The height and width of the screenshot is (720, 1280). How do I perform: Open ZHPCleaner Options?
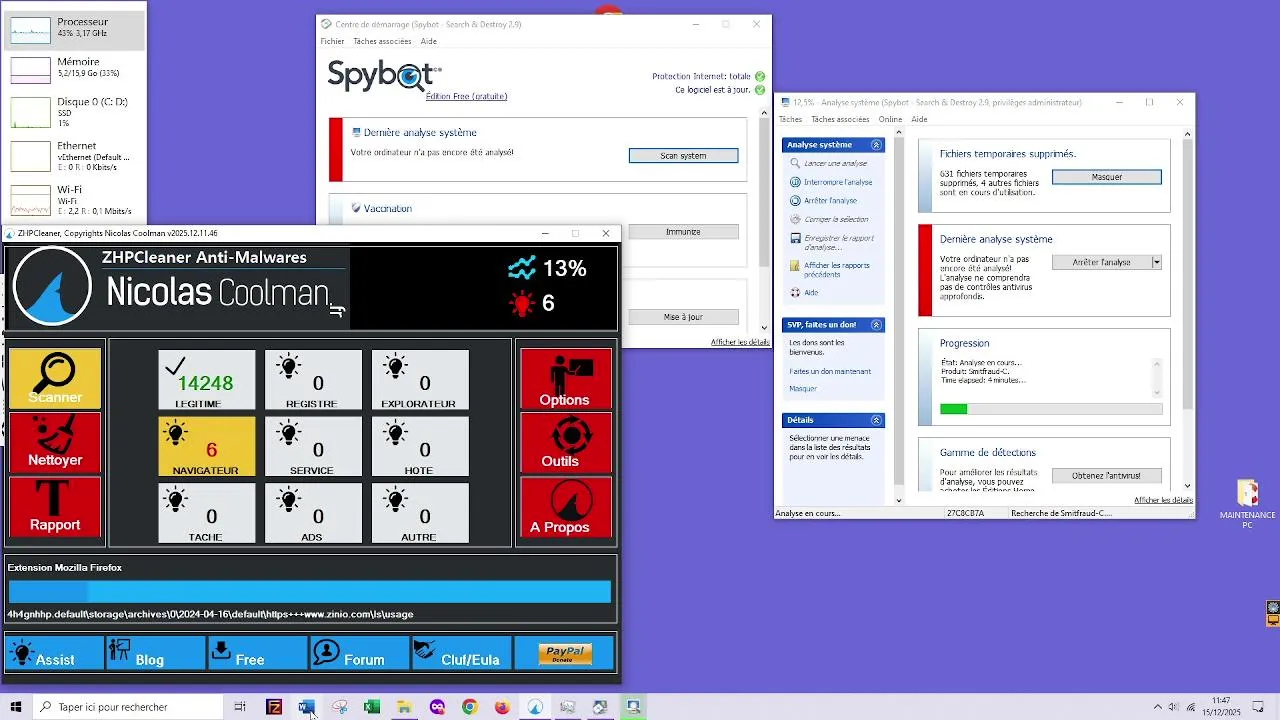tap(565, 378)
